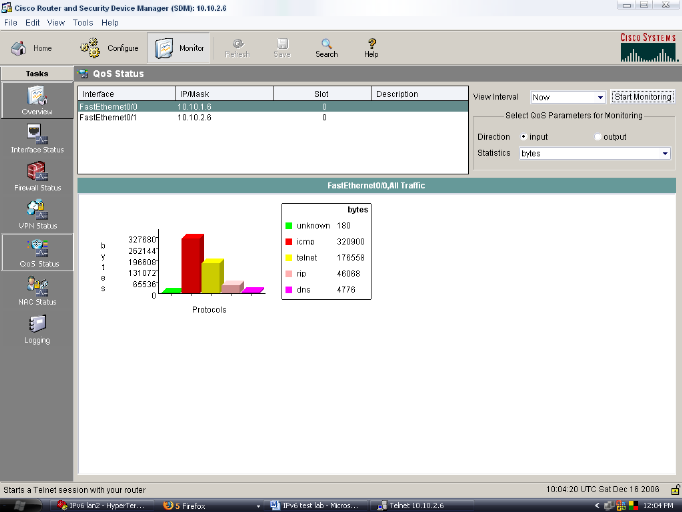The height and width of the screenshot is (512, 682).
Task: Open the NAC Status task
Action: pyautogui.click(x=37, y=287)
